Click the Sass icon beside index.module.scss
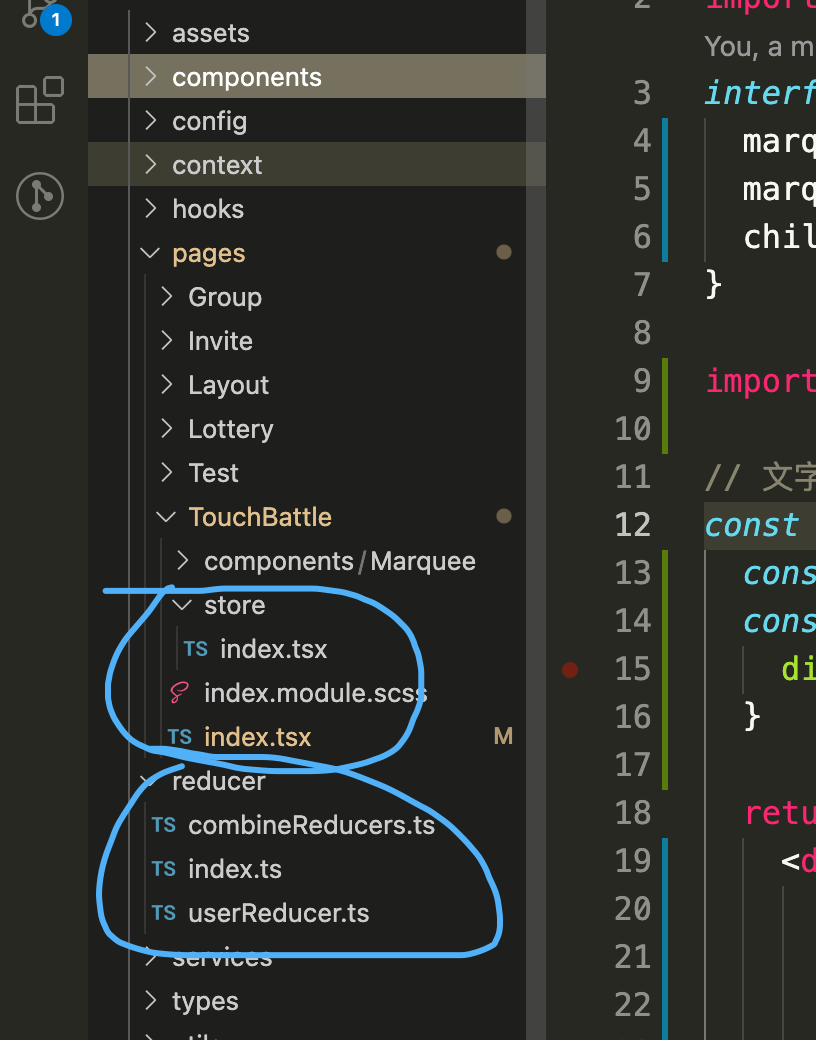This screenshot has width=816, height=1040. coord(180,692)
